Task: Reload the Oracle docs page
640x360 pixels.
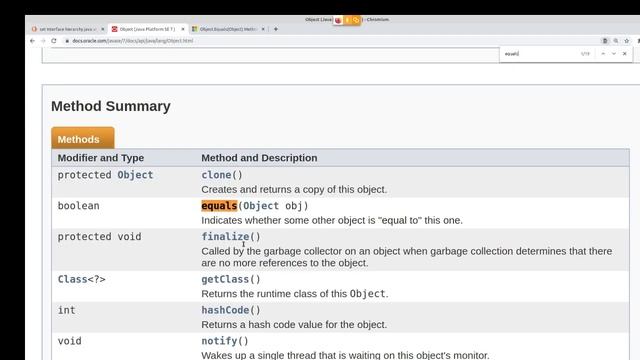Action: (54, 41)
